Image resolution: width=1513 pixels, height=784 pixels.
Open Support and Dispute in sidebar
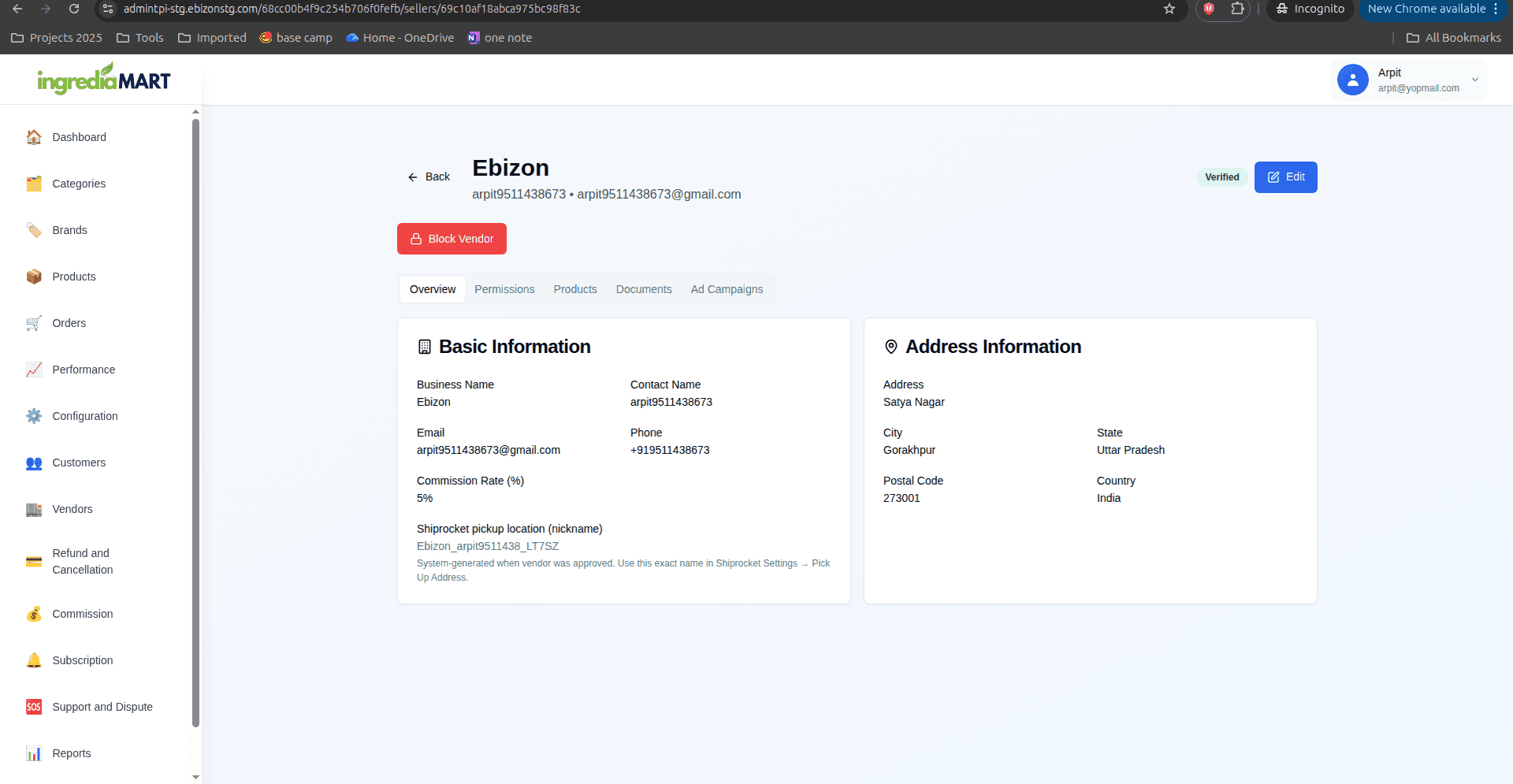click(102, 707)
